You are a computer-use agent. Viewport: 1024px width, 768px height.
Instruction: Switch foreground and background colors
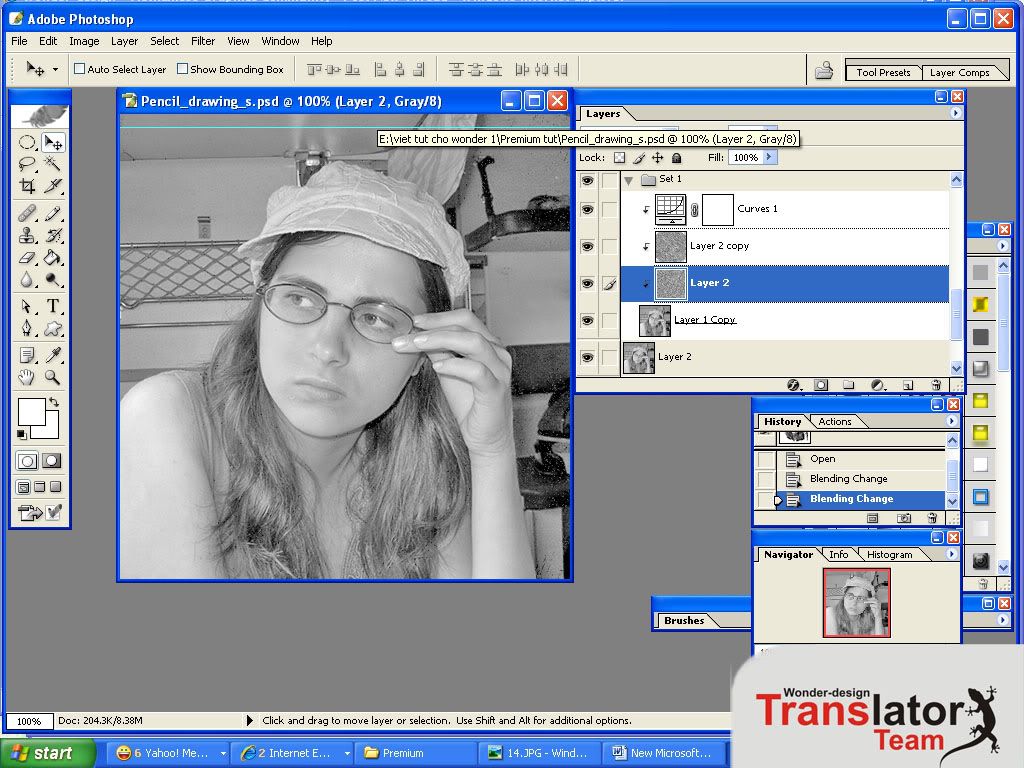pos(54,402)
